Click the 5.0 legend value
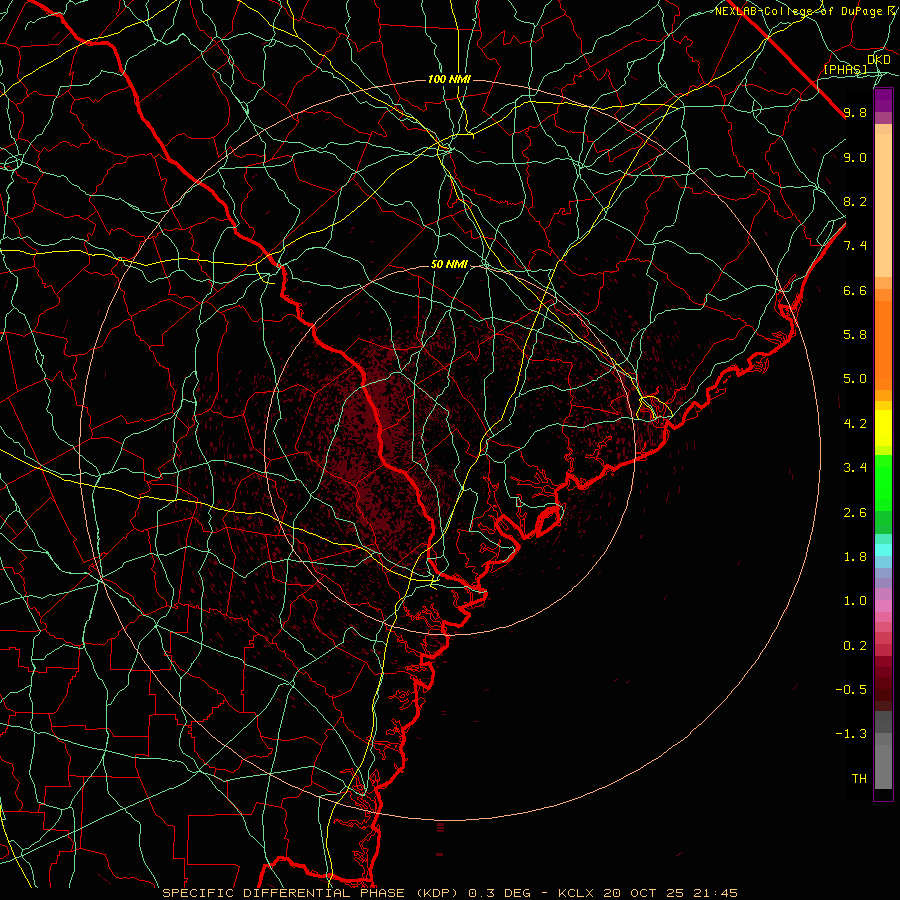This screenshot has width=900, height=900. pos(855,379)
